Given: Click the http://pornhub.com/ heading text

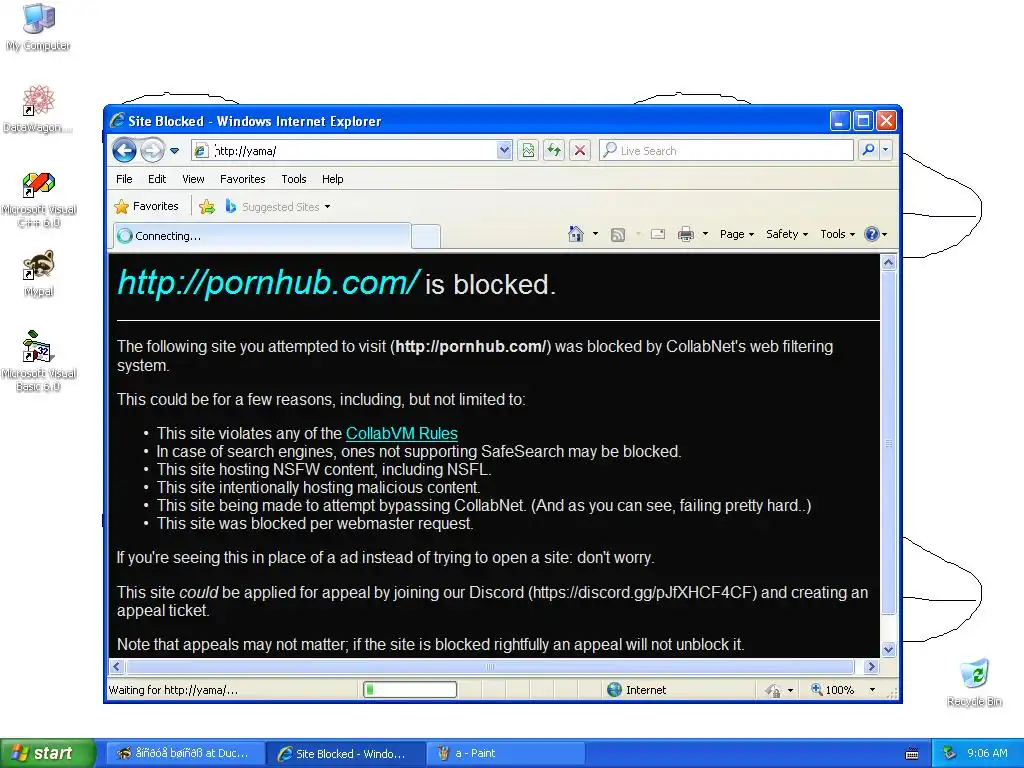Looking at the screenshot, I should coord(268,283).
